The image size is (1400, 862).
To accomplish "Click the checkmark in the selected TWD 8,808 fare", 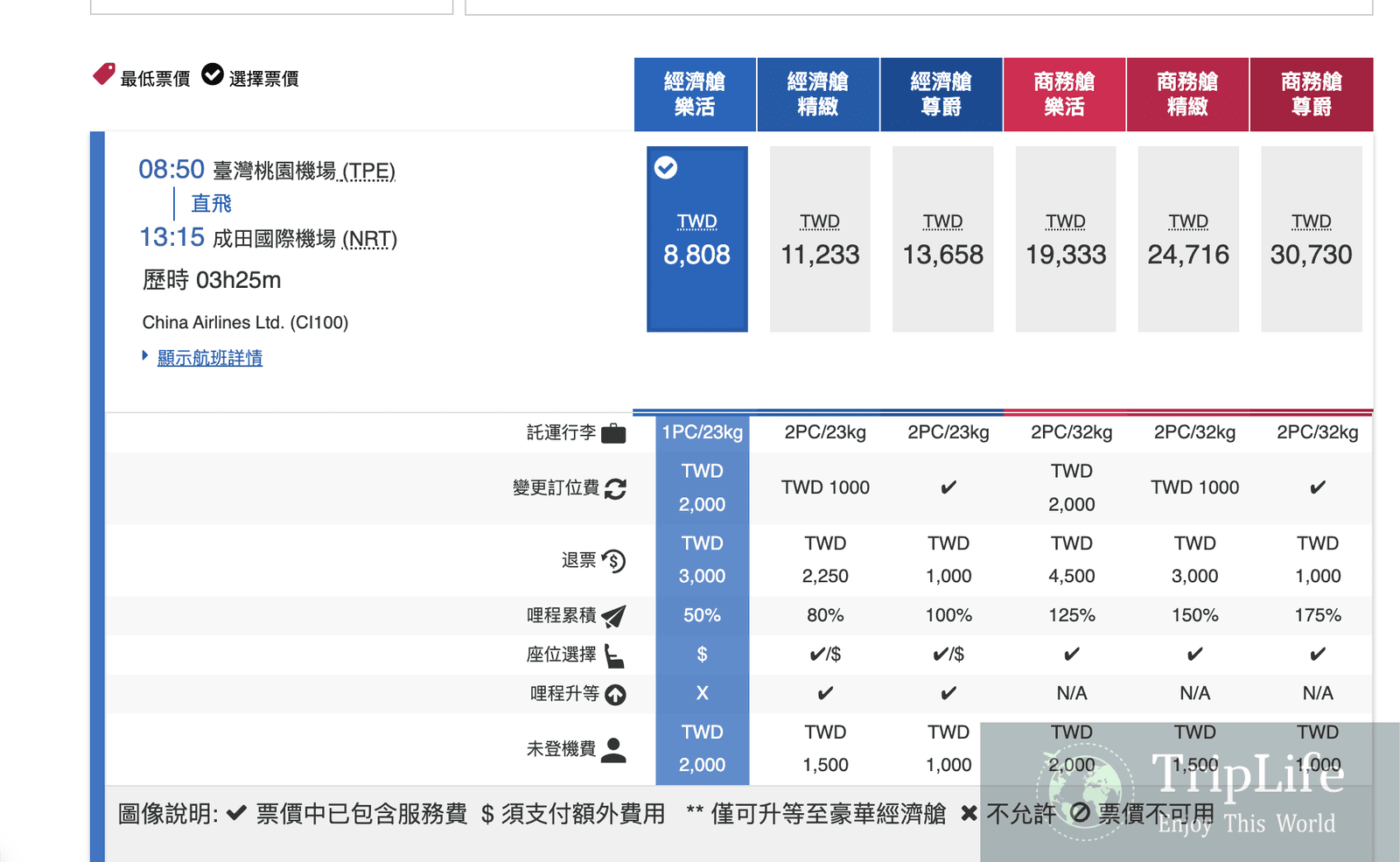I will tap(666, 168).
